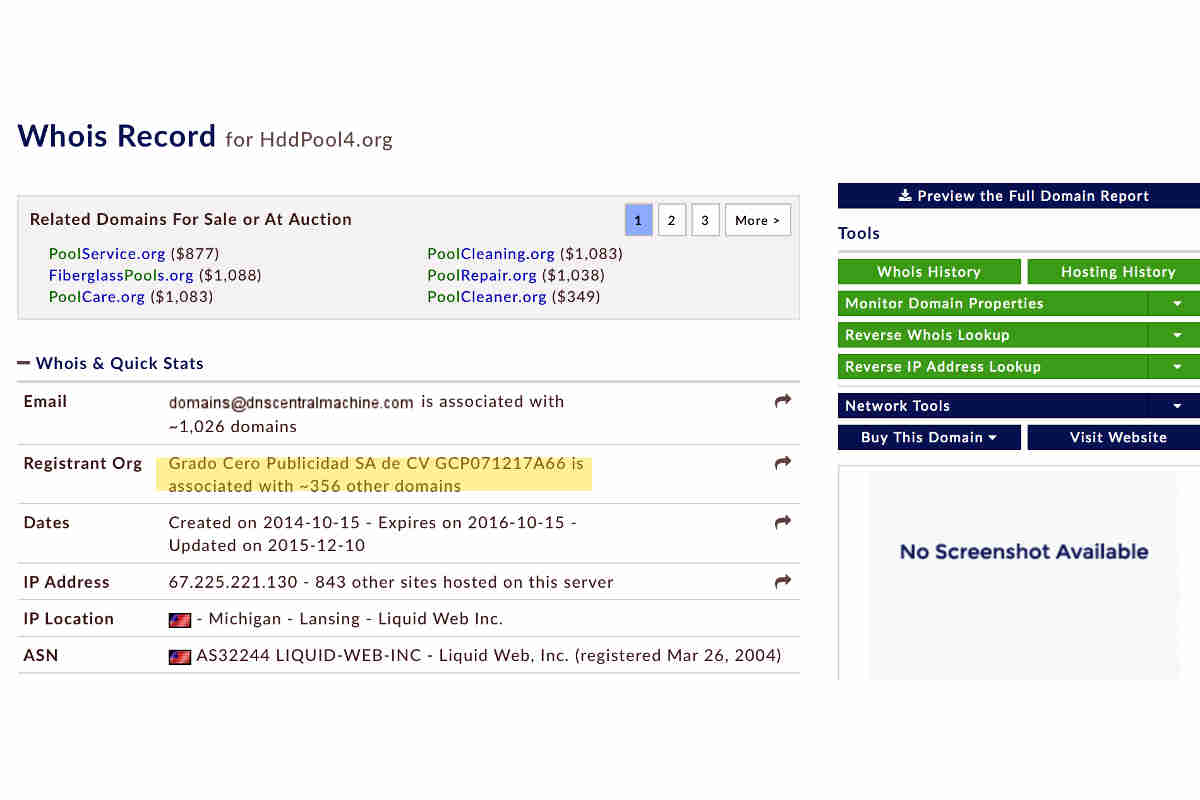
Task: Click the flag icon in ASN row
Action: tap(180, 657)
